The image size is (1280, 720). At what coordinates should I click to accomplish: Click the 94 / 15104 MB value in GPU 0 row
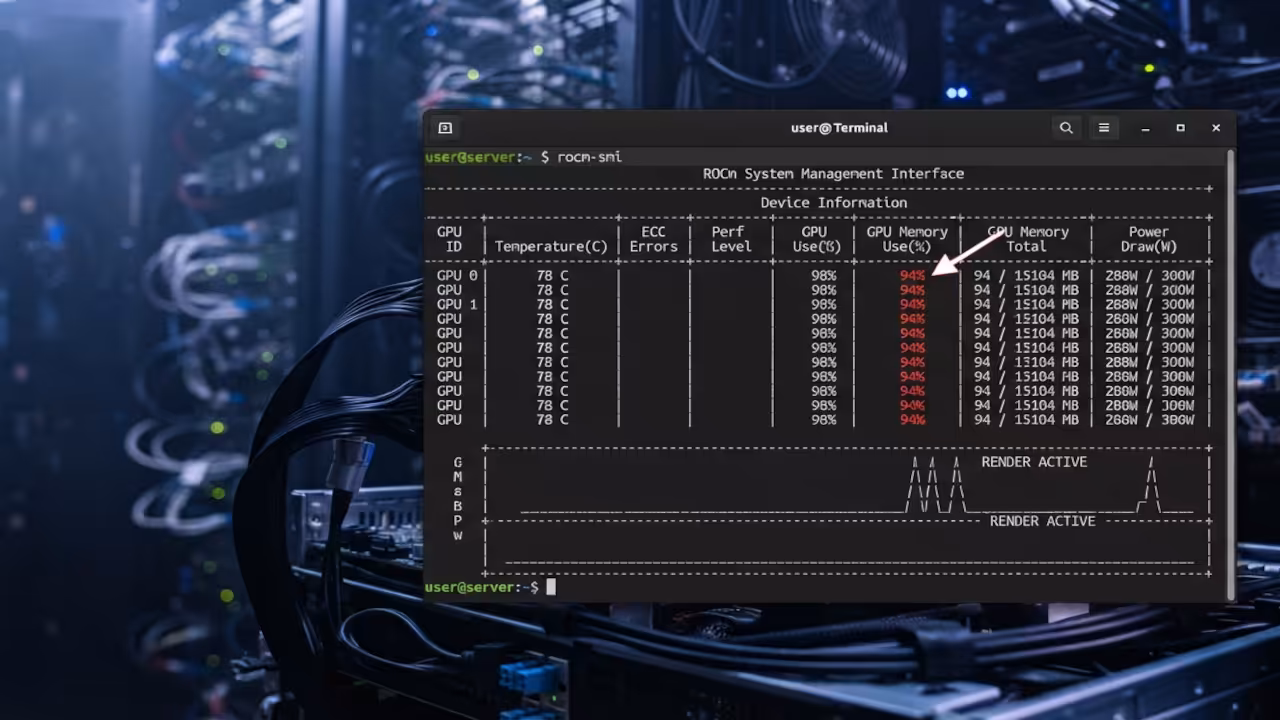pos(1026,276)
